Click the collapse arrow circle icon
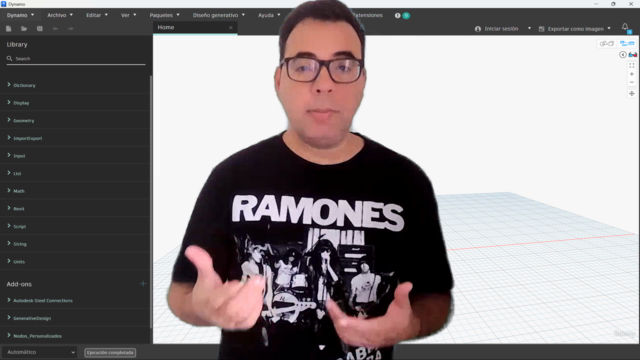The width and height of the screenshot is (640, 360). [x=623, y=55]
